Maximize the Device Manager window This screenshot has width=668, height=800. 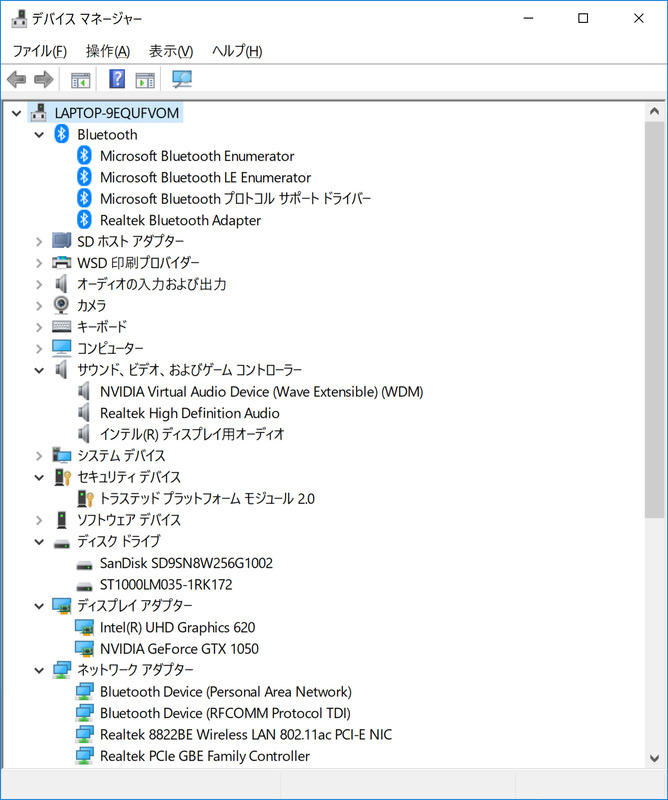(583, 18)
